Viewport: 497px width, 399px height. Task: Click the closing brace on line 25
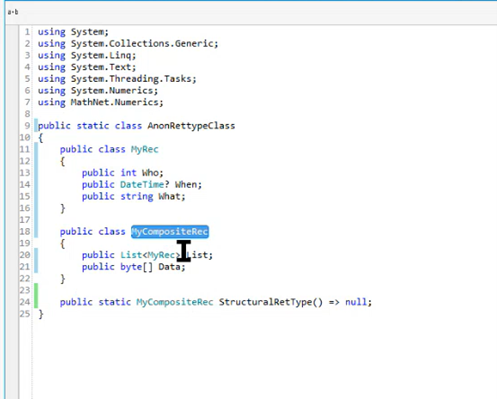coord(41,314)
